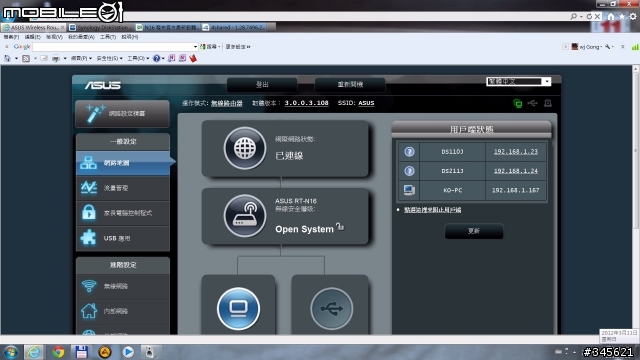Click the SSID ASUS link

coord(366,103)
